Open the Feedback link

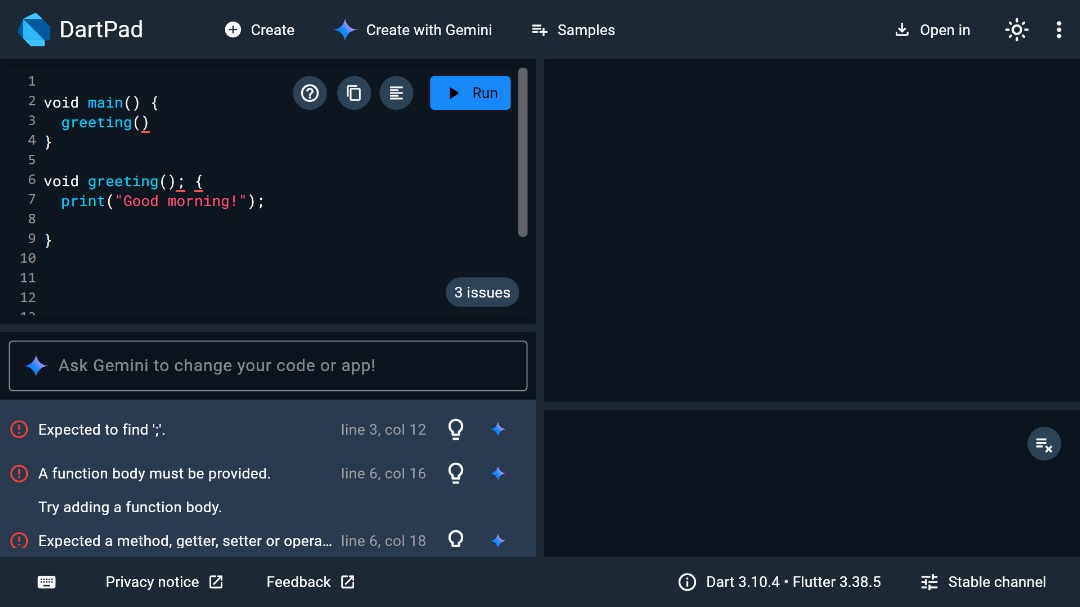[x=310, y=582]
